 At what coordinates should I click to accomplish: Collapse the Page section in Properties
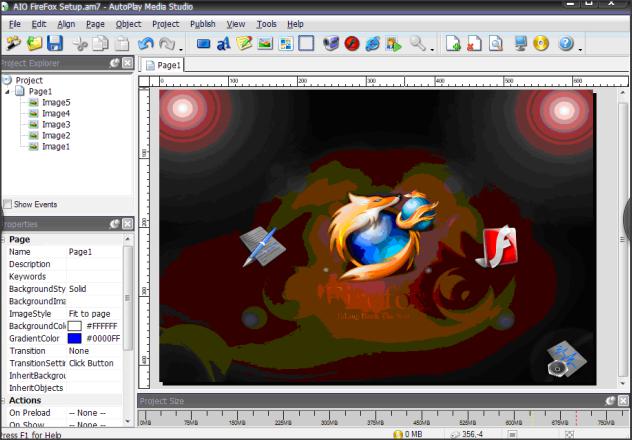[x=3, y=240]
